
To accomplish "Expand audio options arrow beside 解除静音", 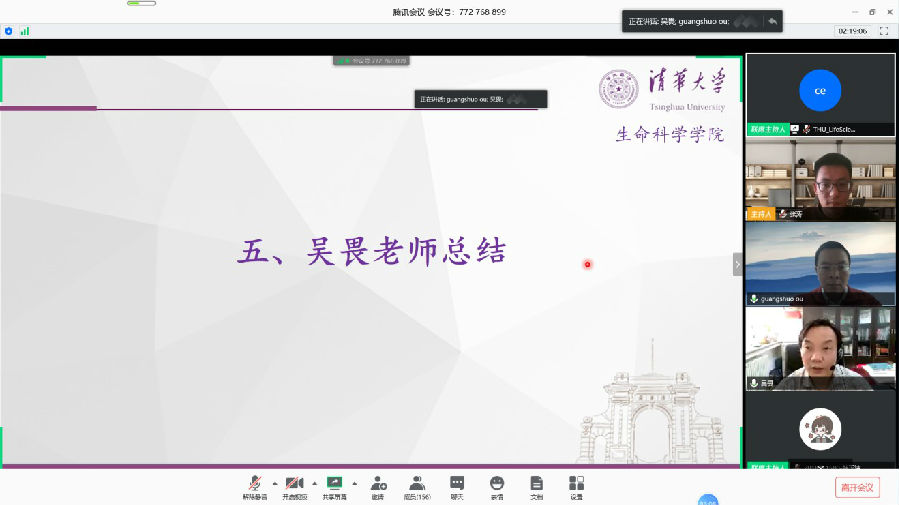I will (x=274, y=482).
